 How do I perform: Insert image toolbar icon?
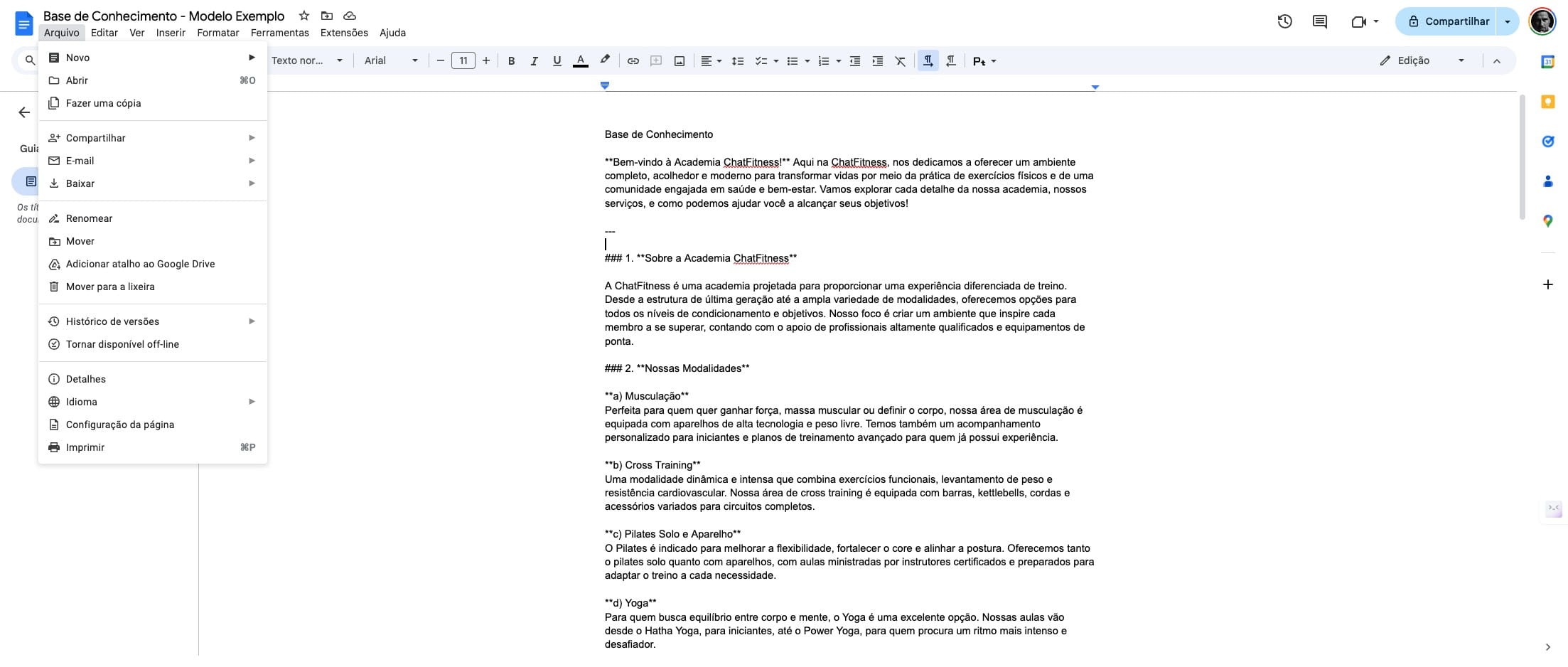click(x=680, y=61)
